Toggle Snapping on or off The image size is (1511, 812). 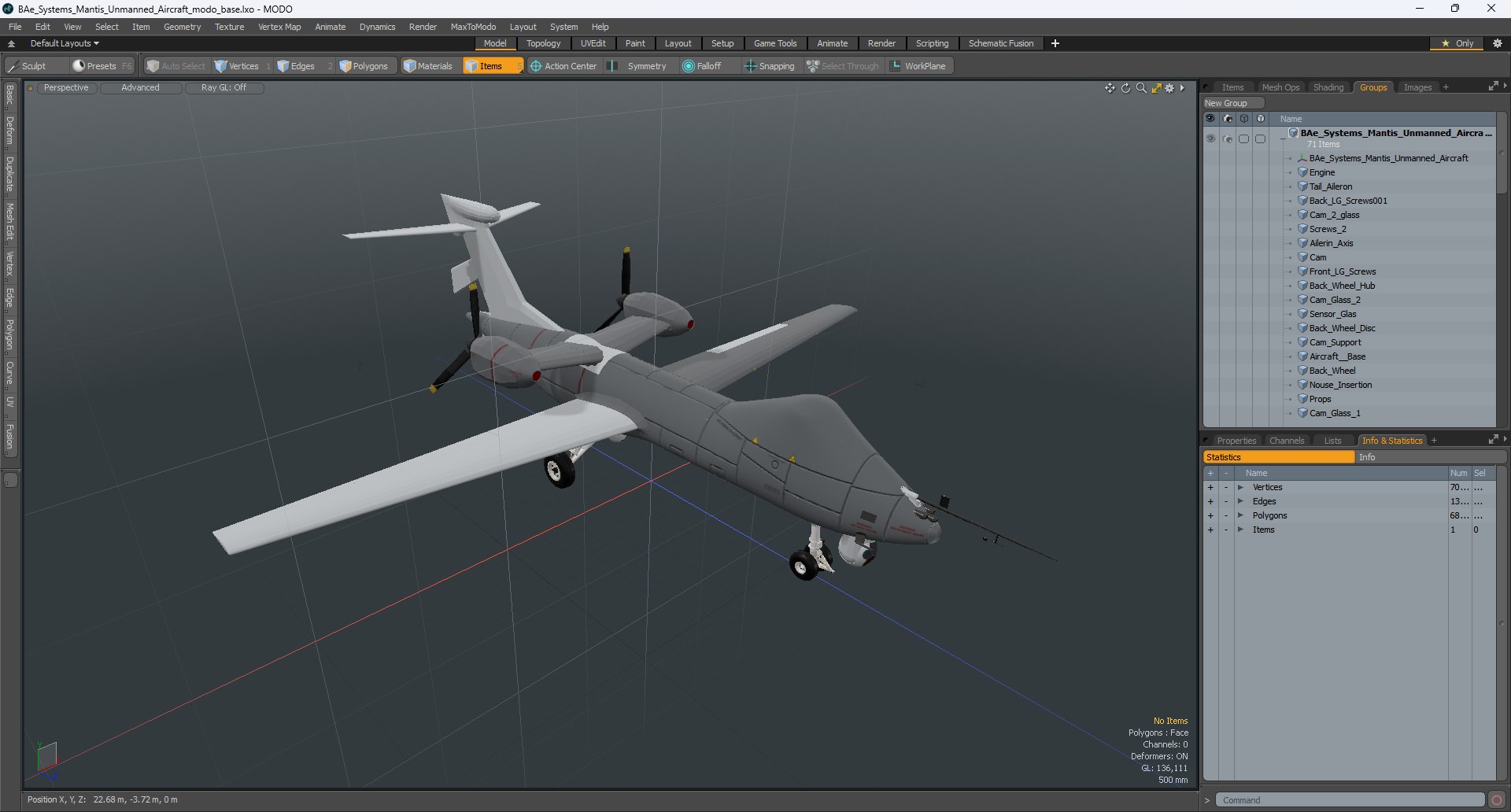pos(770,66)
